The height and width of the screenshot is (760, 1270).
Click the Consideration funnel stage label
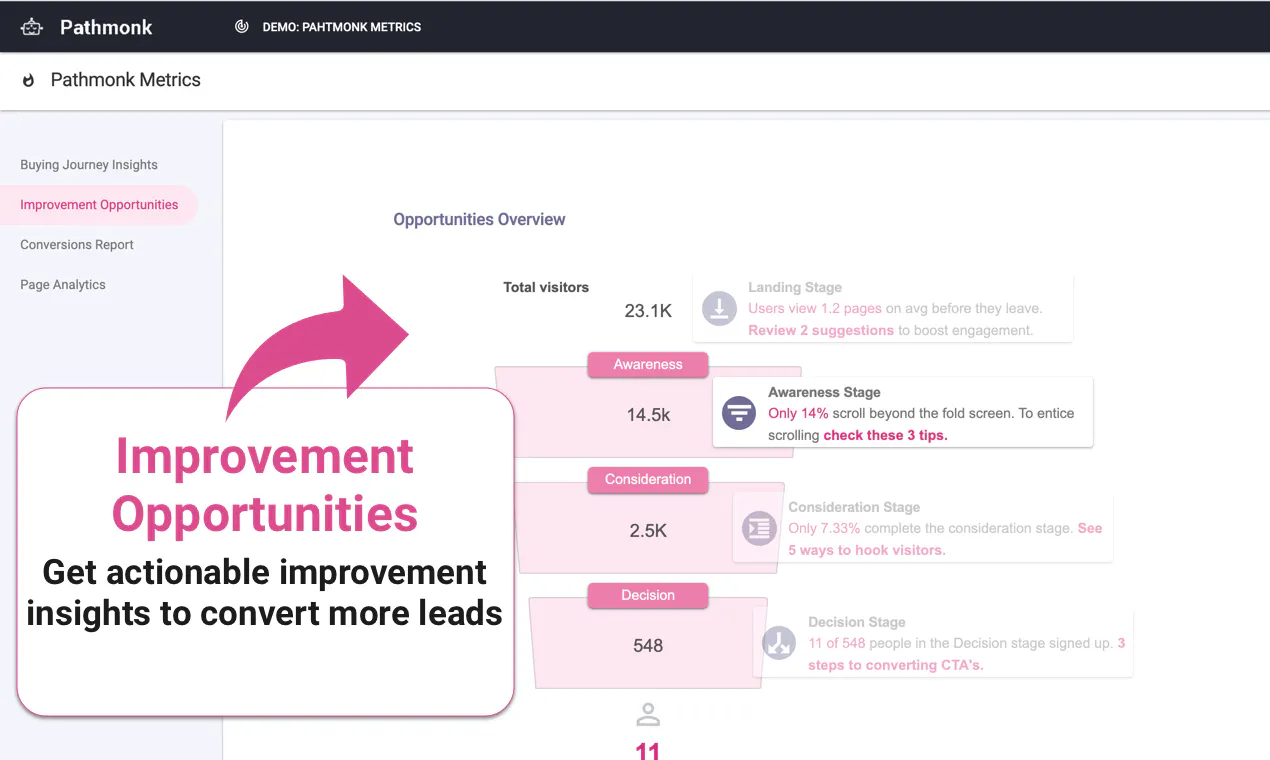click(x=648, y=480)
